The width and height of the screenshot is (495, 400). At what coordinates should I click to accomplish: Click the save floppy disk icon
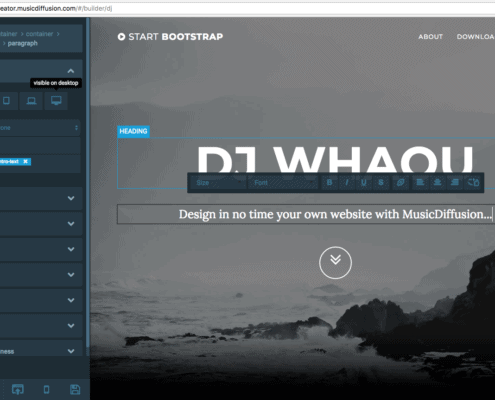click(75, 389)
